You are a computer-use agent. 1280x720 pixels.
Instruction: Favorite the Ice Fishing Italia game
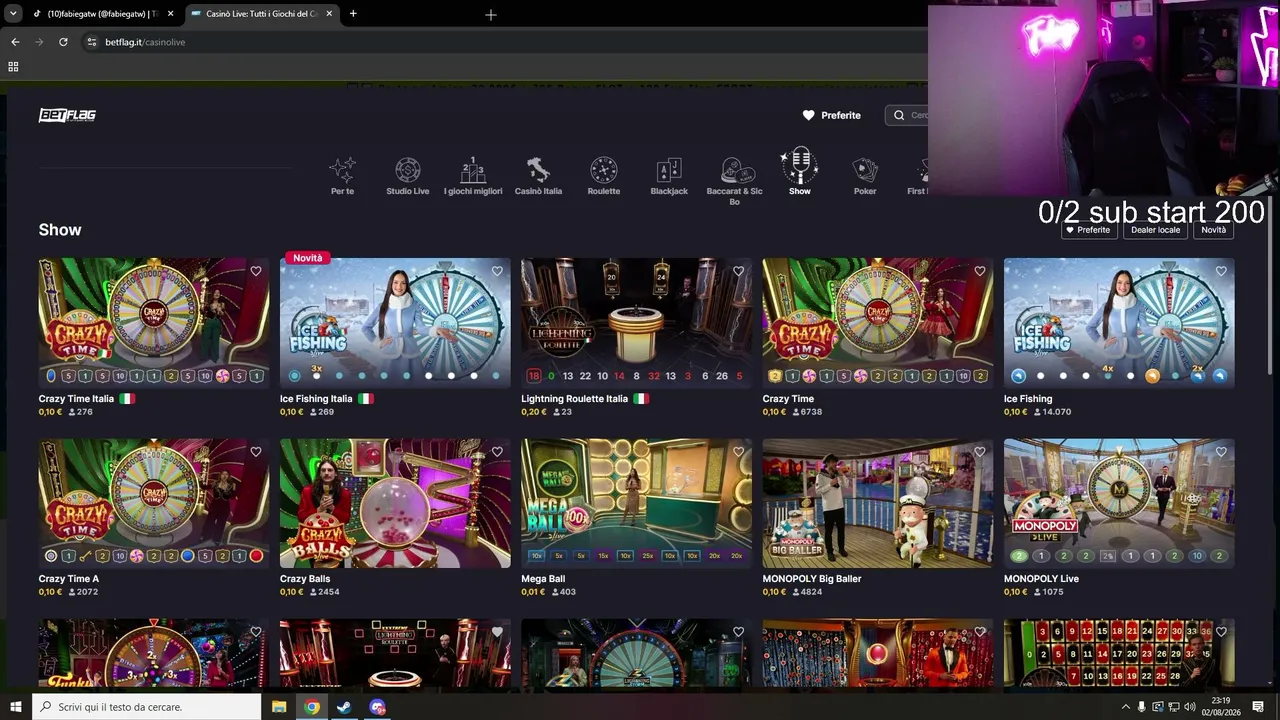click(x=497, y=271)
